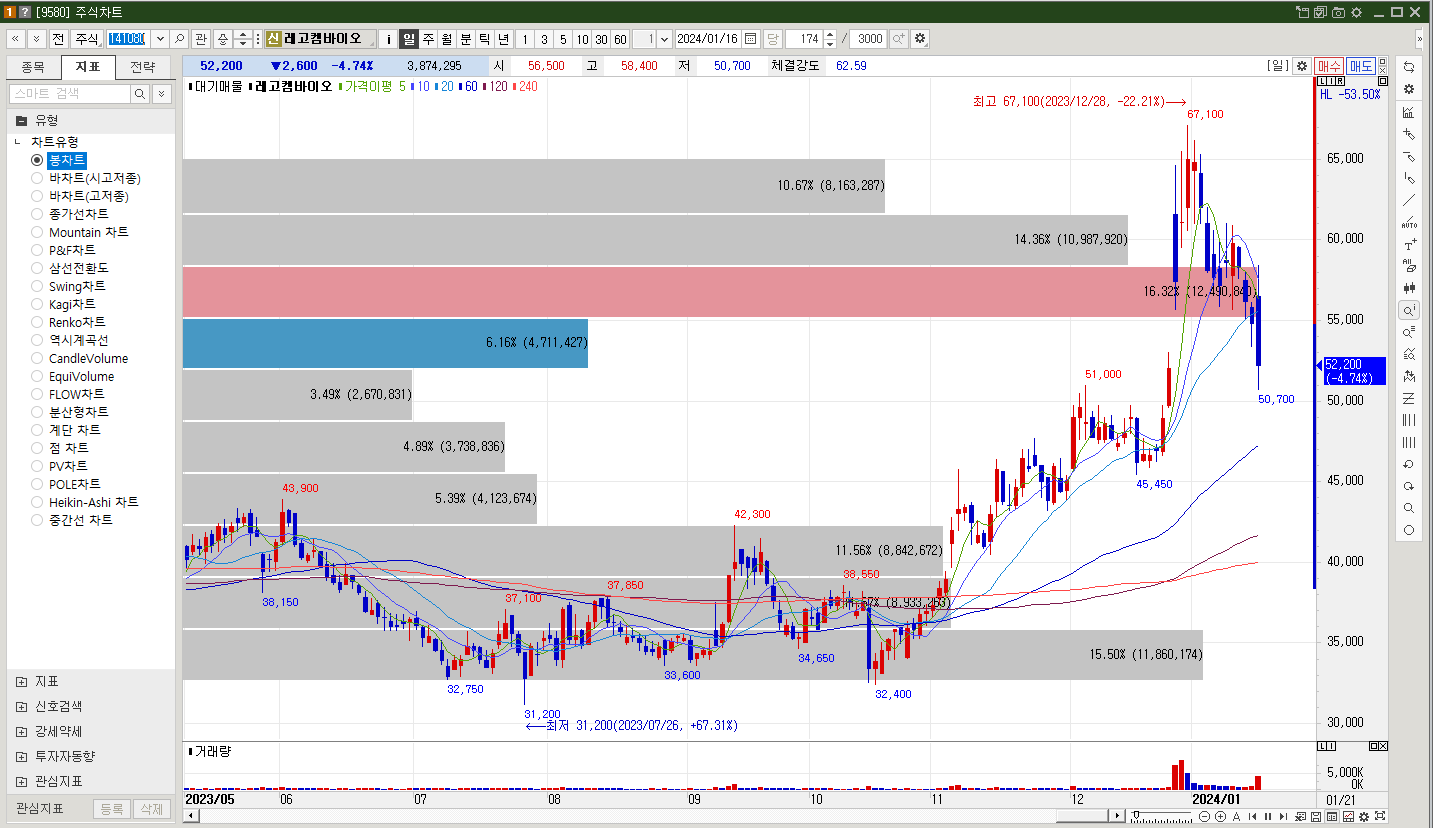Click the red 매수 buy button

(1329, 66)
